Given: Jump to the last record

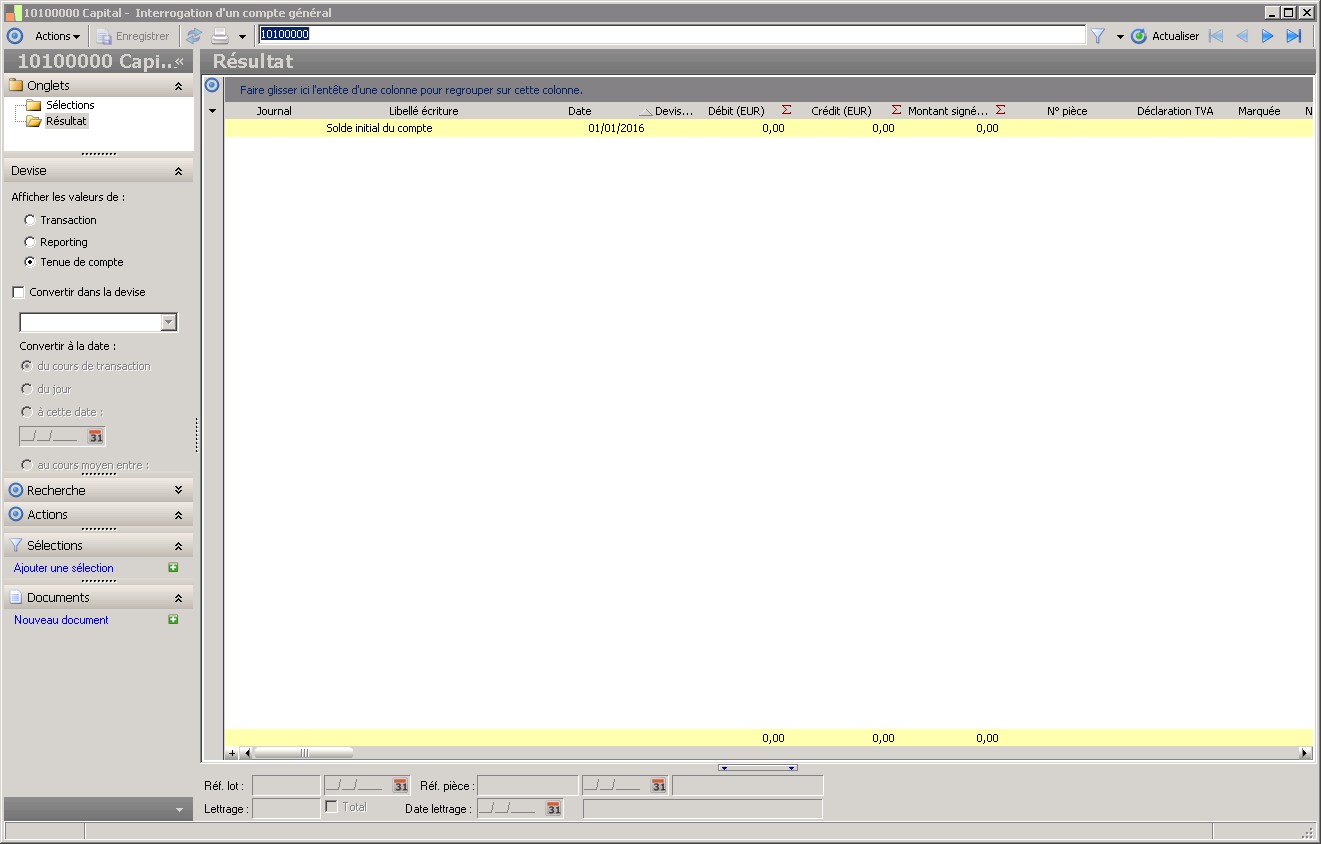Looking at the screenshot, I should click(x=1294, y=36).
